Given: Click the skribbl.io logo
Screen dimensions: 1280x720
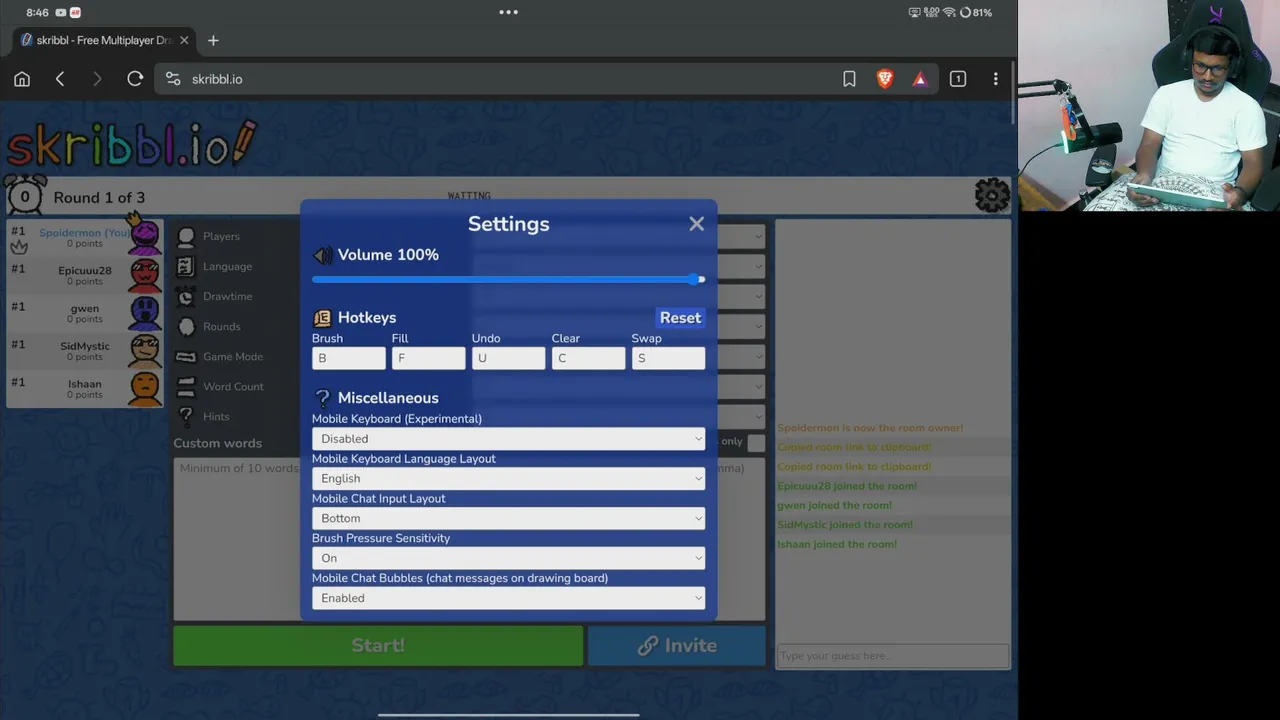Looking at the screenshot, I should tap(132, 145).
